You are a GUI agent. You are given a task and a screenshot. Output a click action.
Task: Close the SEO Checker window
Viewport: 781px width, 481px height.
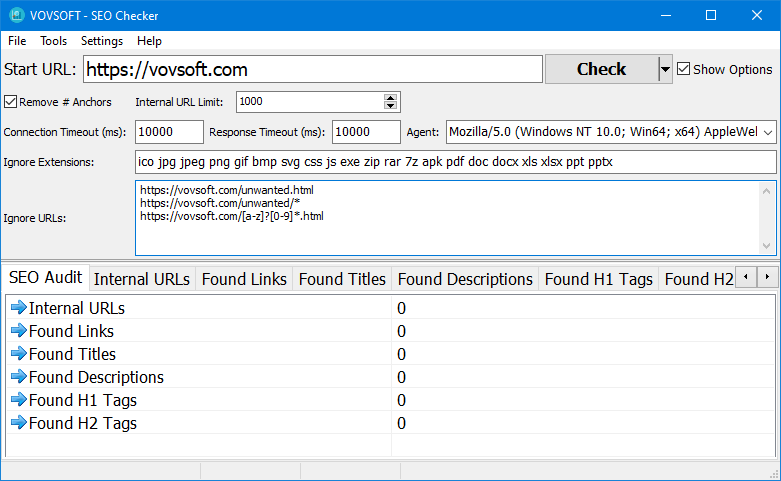pos(757,15)
